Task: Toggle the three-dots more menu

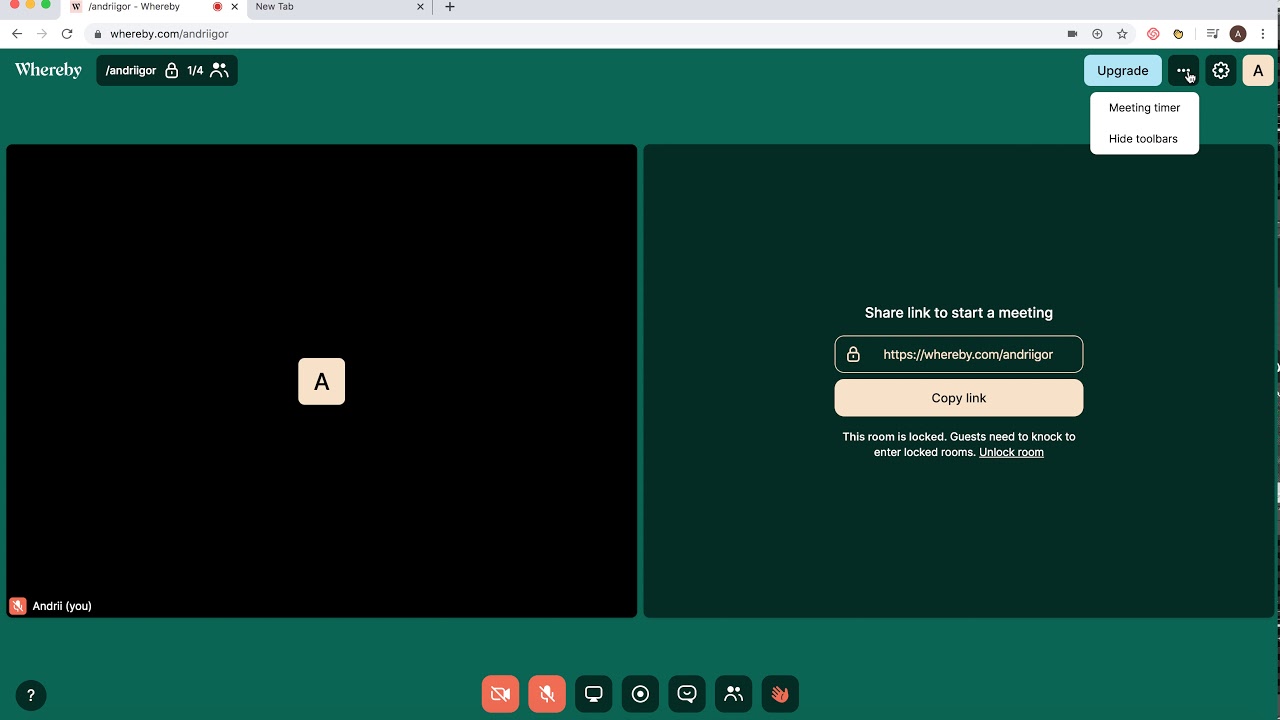Action: 1184,70
